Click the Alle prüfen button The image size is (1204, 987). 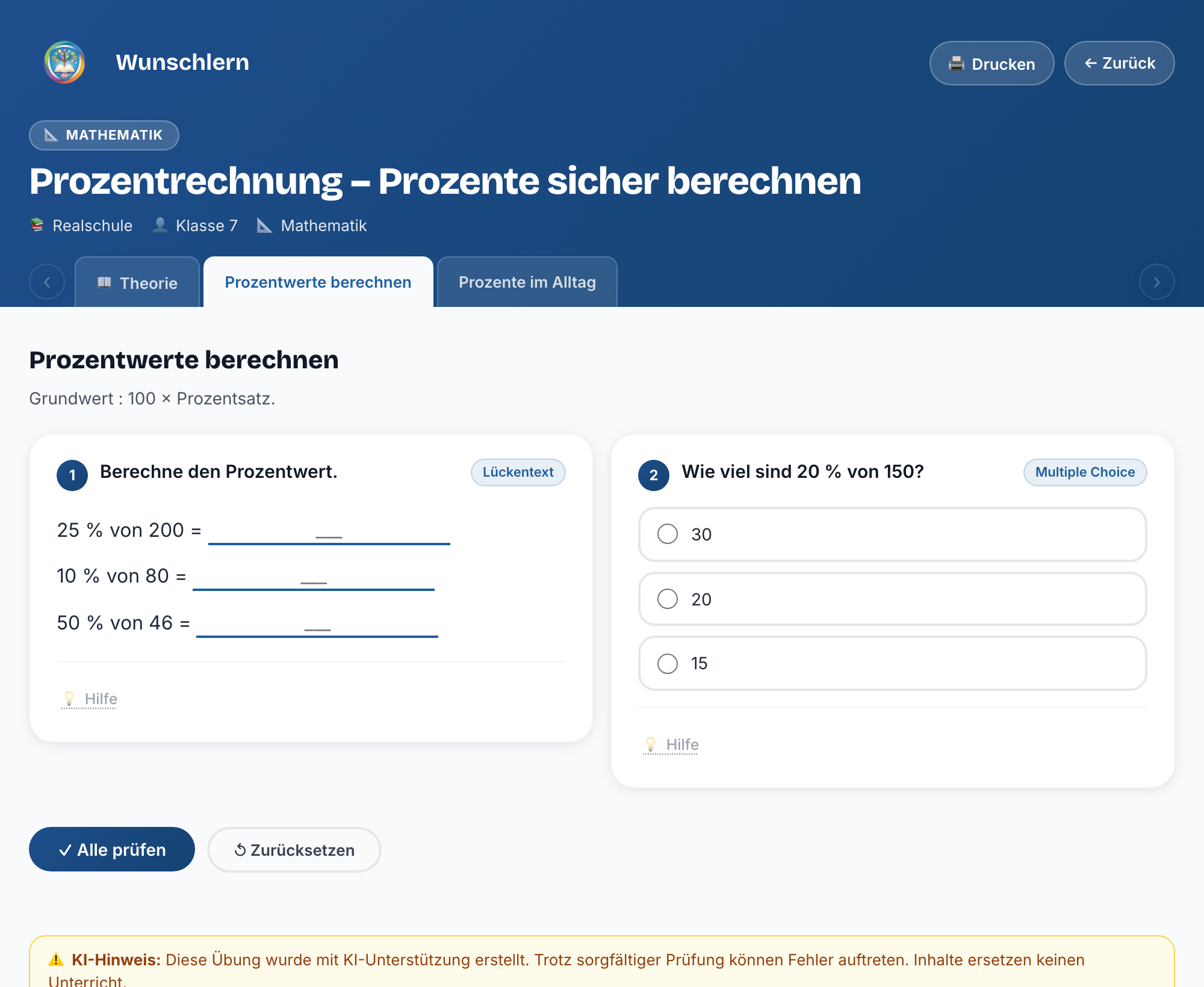coord(112,849)
